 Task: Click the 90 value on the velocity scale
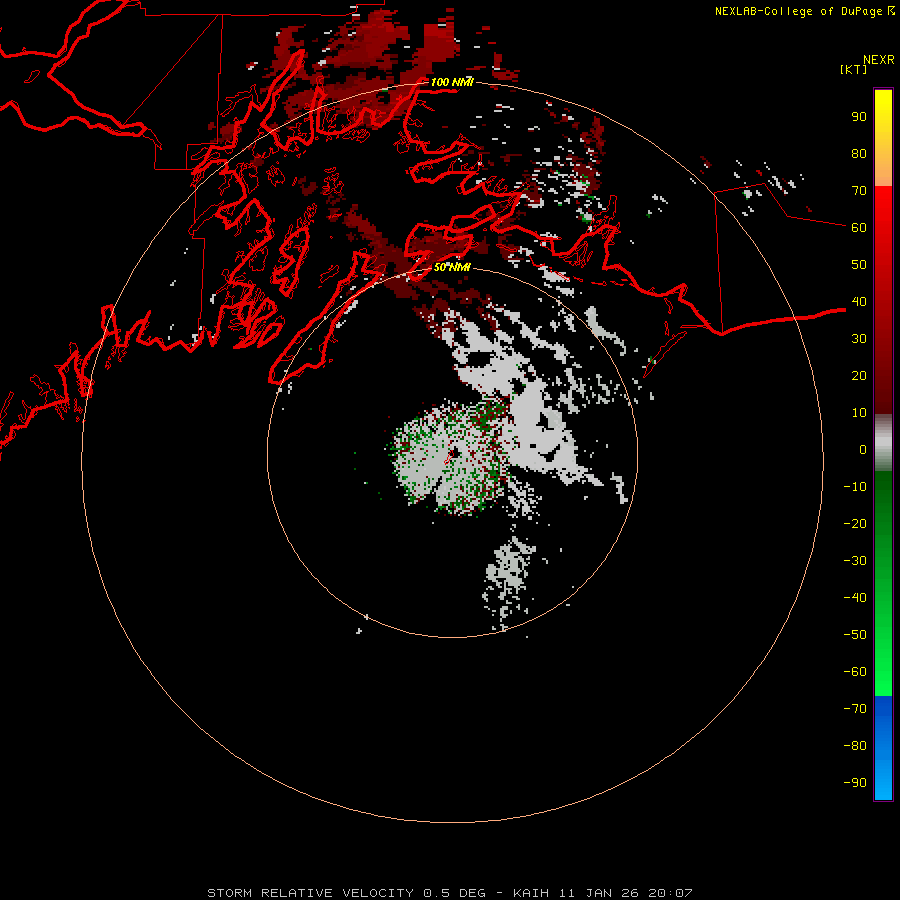tap(859, 117)
